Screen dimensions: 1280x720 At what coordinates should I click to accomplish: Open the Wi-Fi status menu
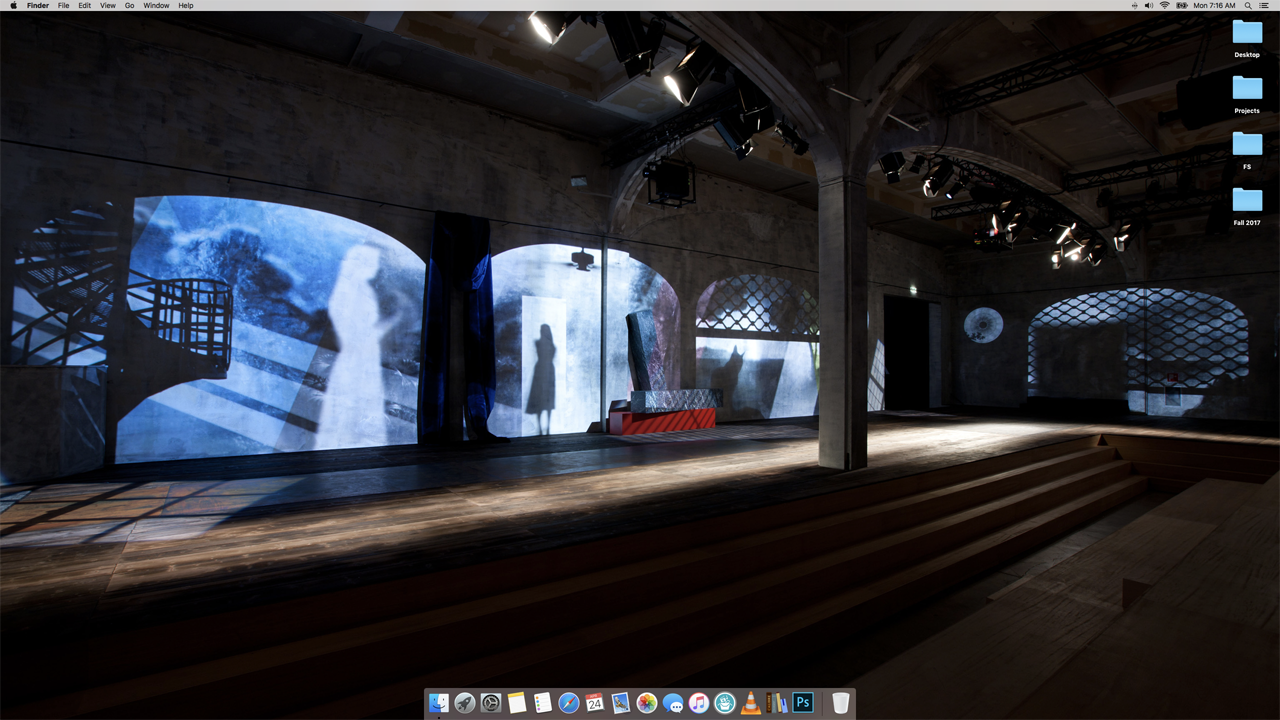(1165, 5)
